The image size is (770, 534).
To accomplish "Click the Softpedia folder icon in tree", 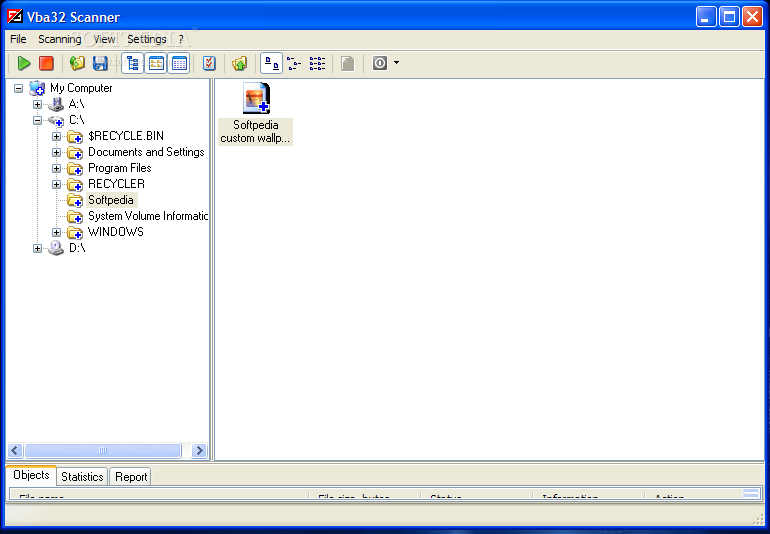I will point(75,200).
